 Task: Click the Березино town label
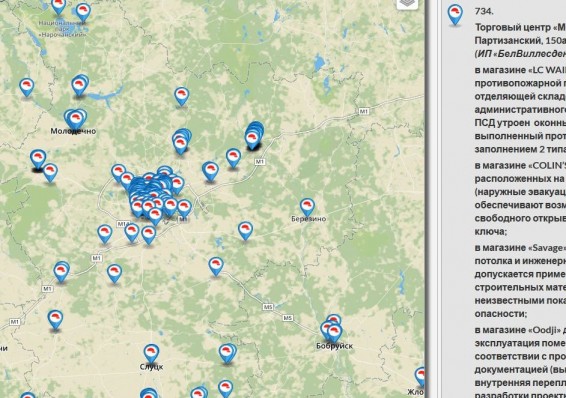(x=309, y=219)
